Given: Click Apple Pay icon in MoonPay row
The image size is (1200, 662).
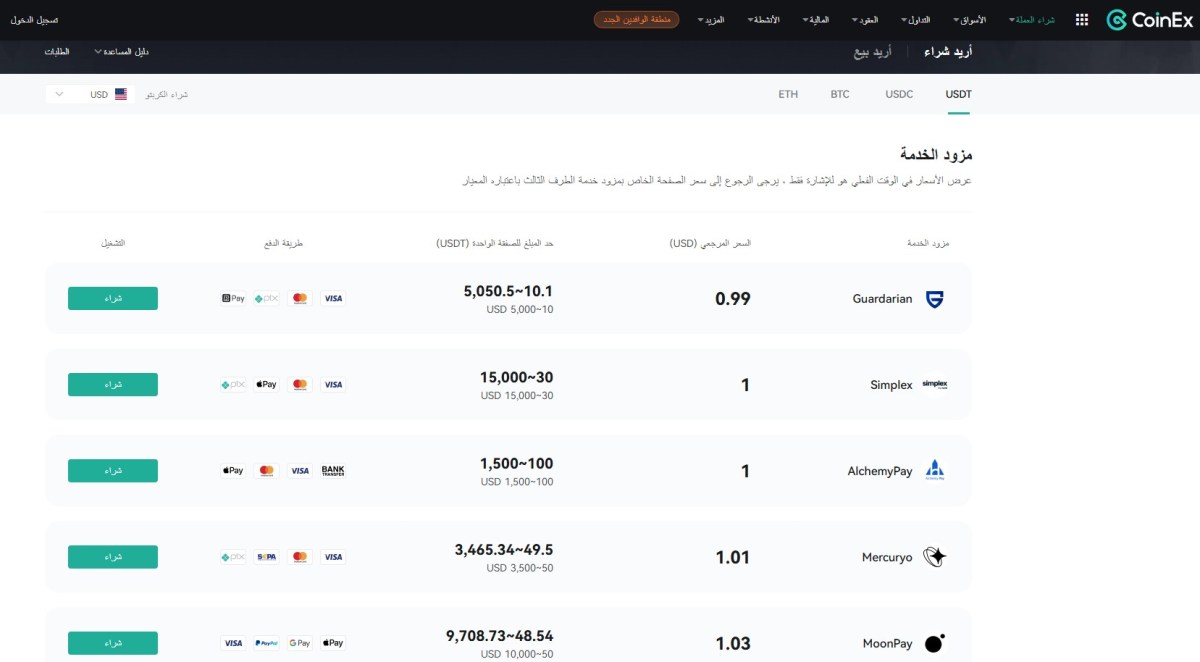Looking at the screenshot, I should click(x=333, y=643).
